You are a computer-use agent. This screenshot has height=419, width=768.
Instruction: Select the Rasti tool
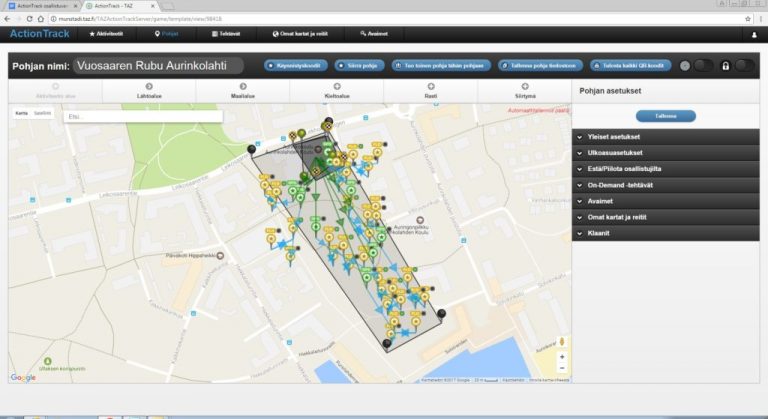point(431,91)
